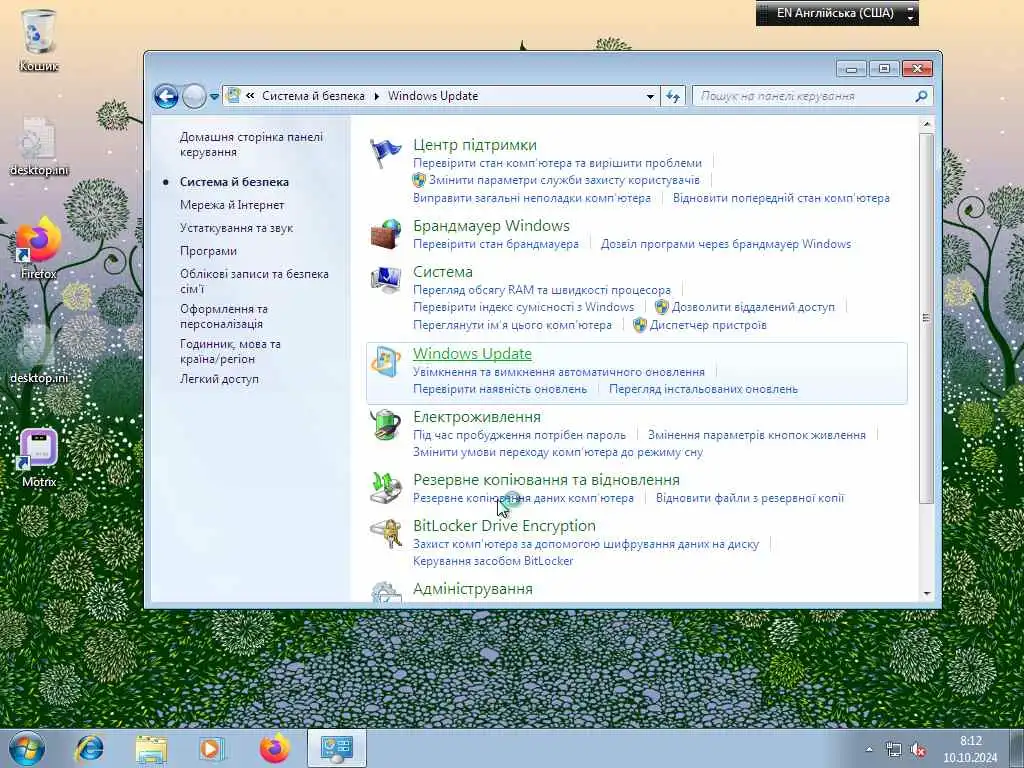This screenshot has width=1024, height=768.
Task: Click Керування засобом BitLocker
Action: click(493, 561)
